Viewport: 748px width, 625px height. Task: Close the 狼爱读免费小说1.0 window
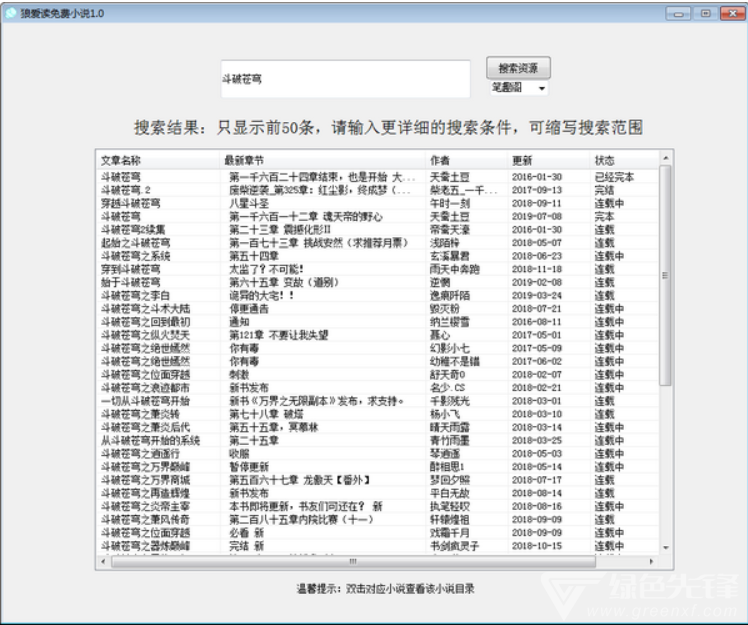(733, 13)
